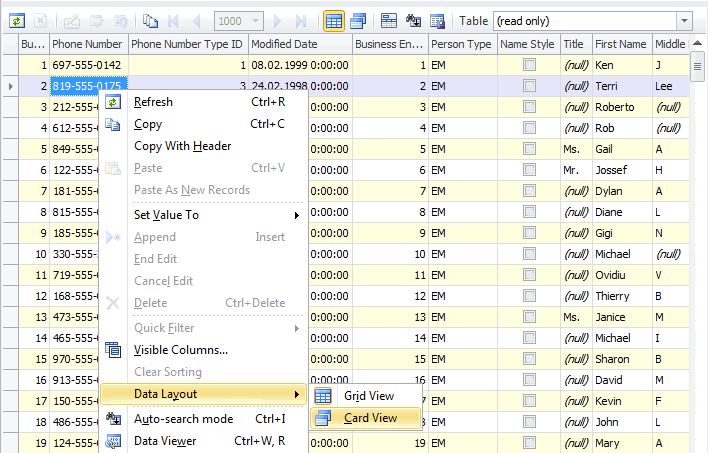The image size is (708, 453).
Task: Go to first page of records
Action: click(x=173, y=21)
